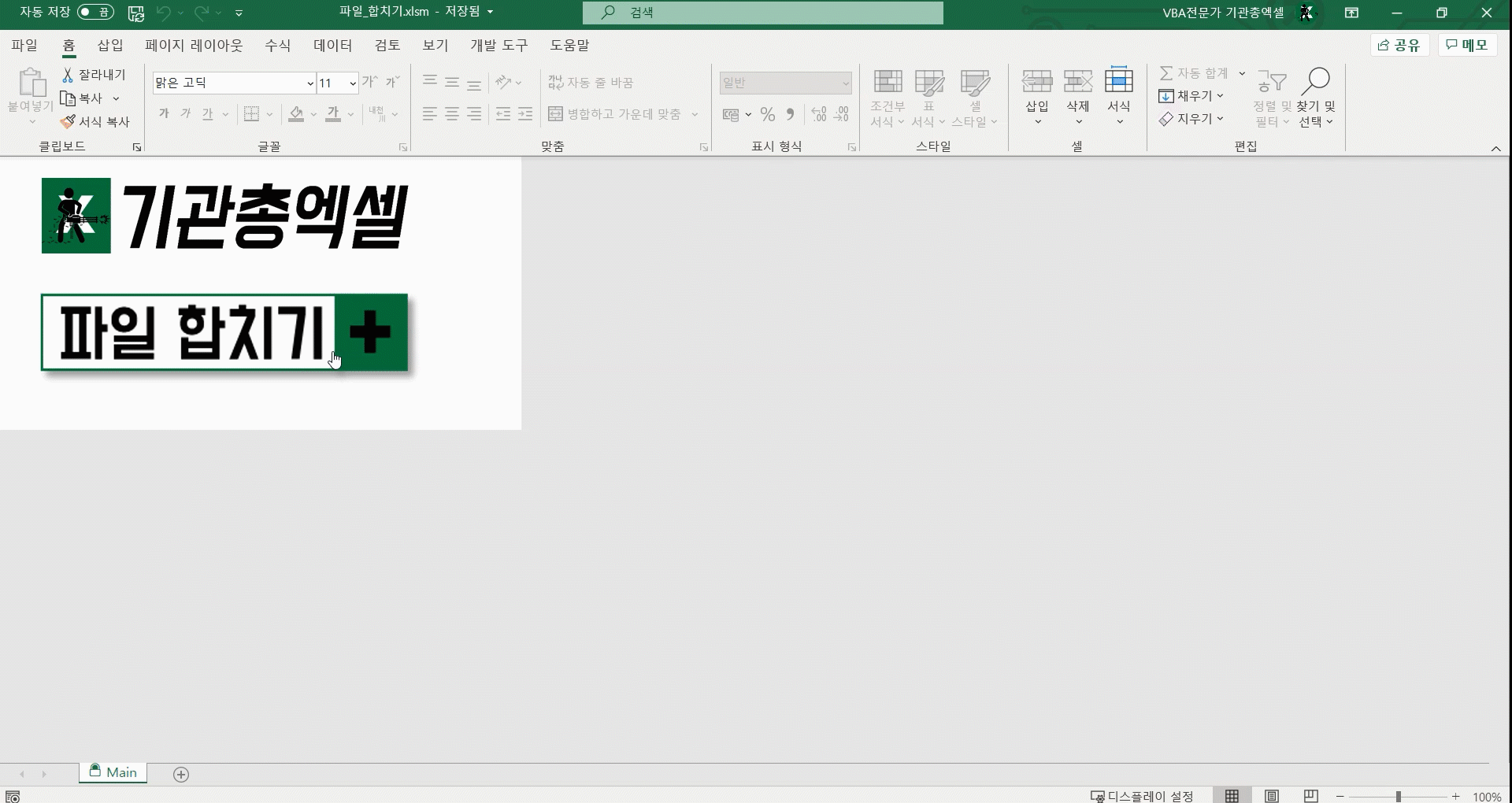This screenshot has width=1512, height=803.
Task: Click the Find and Select magnifier icon
Action: pos(1316,82)
